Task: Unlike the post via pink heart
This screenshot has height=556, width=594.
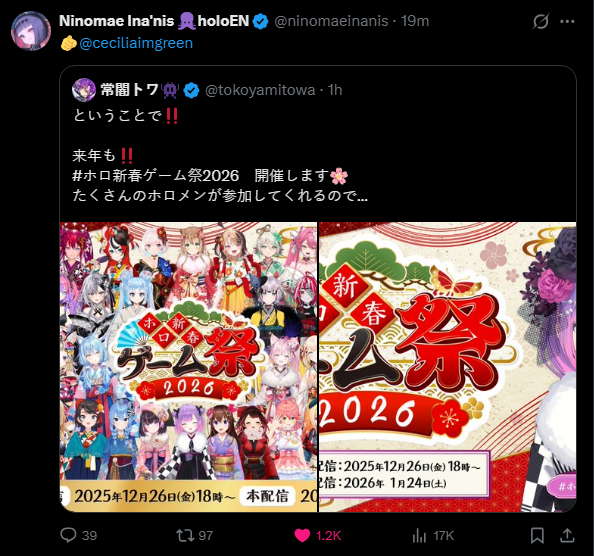Action: pos(302,536)
